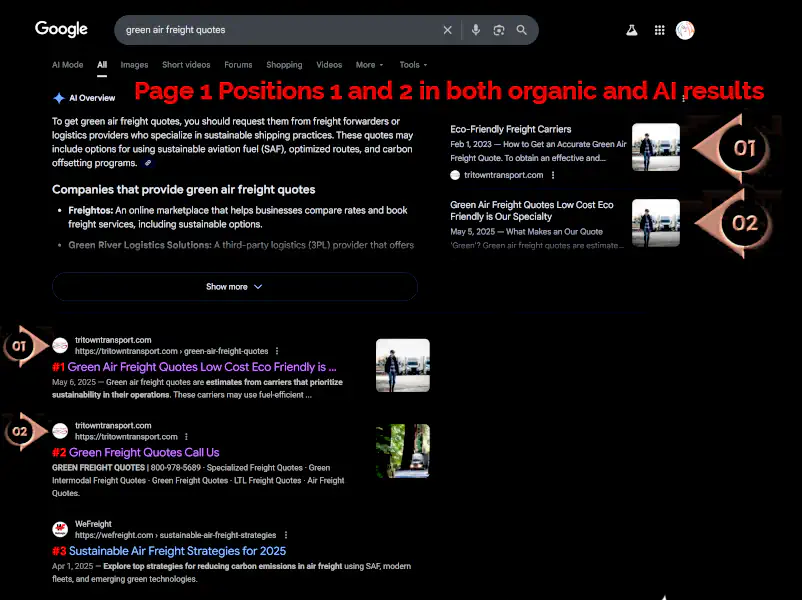Go to the Google logo homepage
This screenshot has height=600, width=802.
tap(61, 29)
